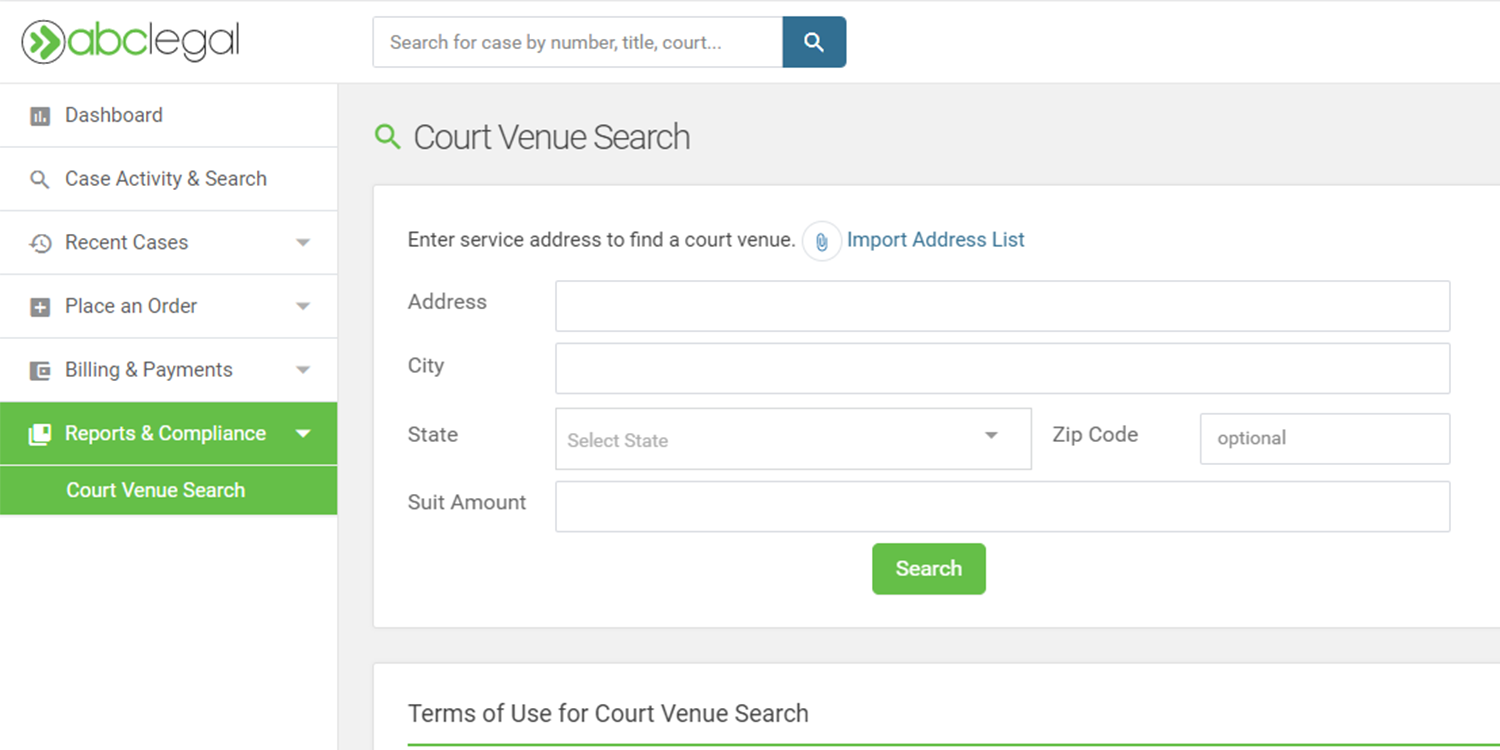Click the Billing & Payments wallet icon
The width and height of the screenshot is (1500, 750).
coord(40,371)
